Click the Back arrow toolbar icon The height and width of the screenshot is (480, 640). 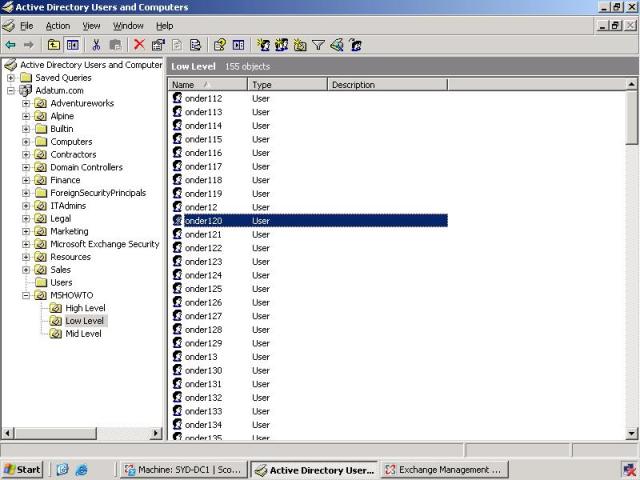tap(11, 45)
